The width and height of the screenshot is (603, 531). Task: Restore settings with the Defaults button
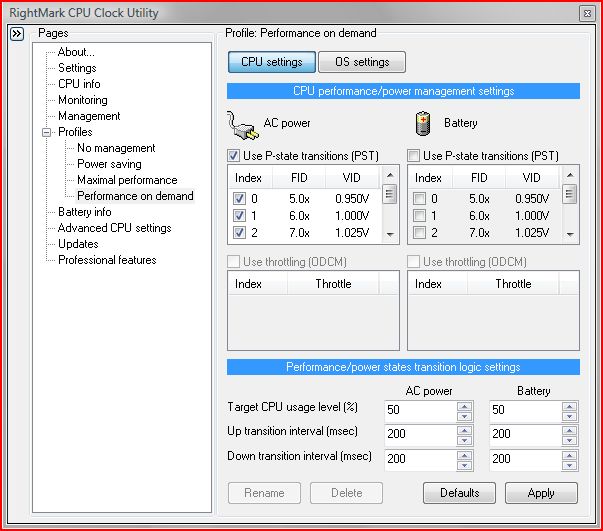click(x=460, y=493)
